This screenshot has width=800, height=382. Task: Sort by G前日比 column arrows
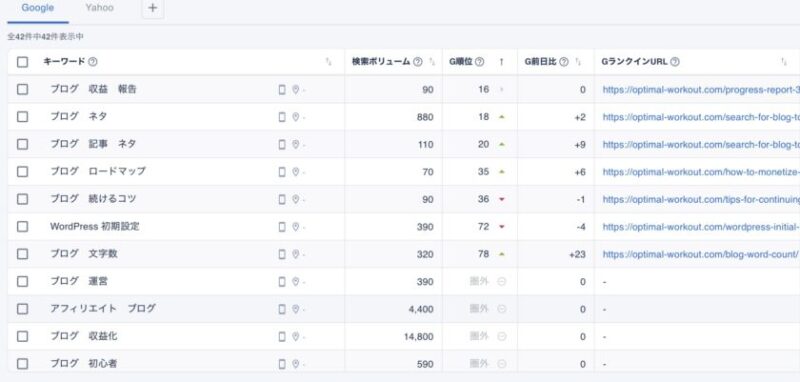578,62
